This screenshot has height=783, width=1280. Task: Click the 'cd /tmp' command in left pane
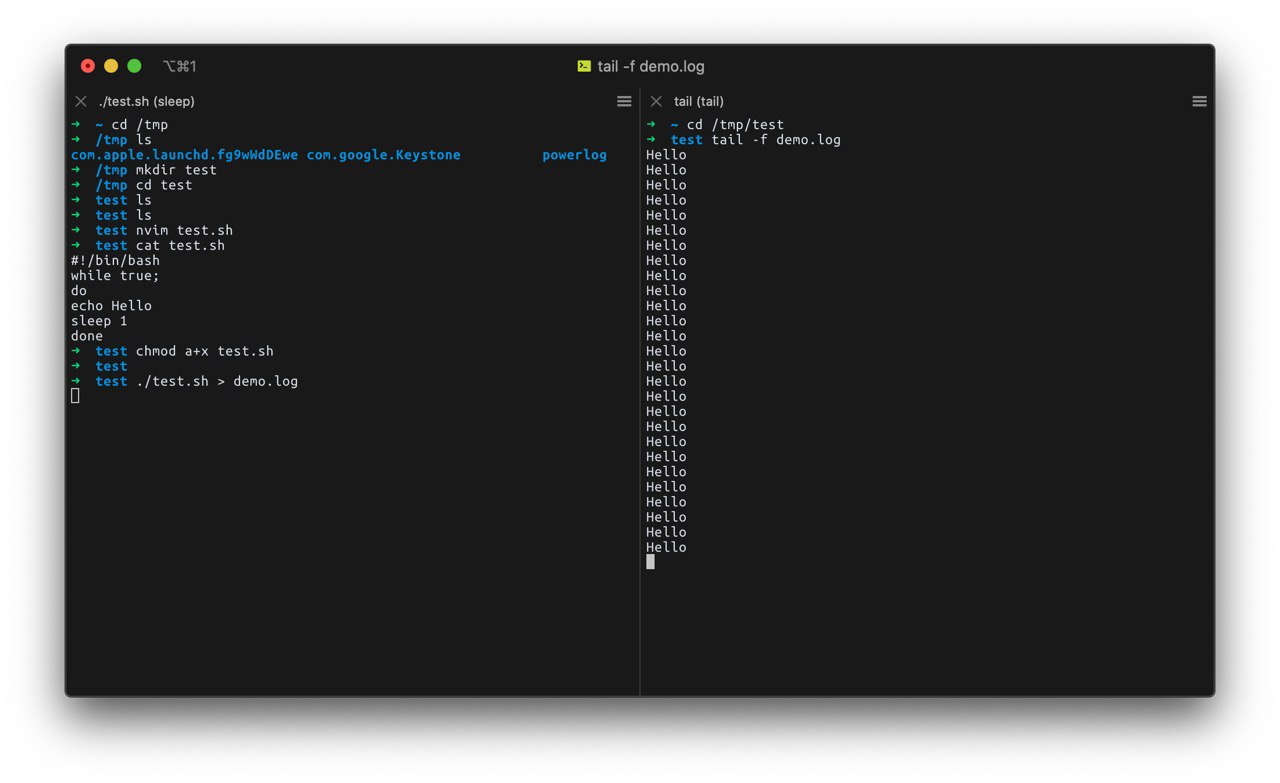[x=140, y=125]
